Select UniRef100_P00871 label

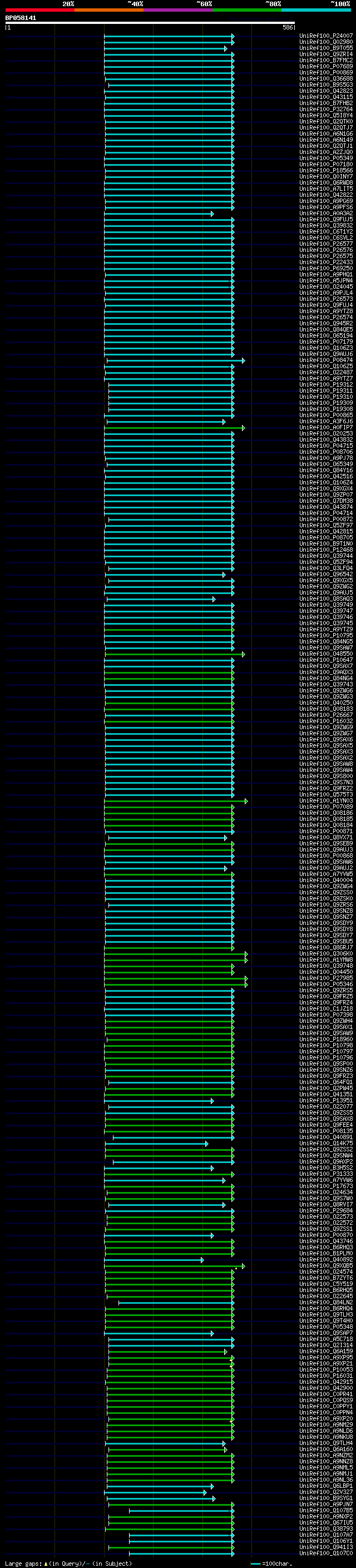click(x=326, y=832)
